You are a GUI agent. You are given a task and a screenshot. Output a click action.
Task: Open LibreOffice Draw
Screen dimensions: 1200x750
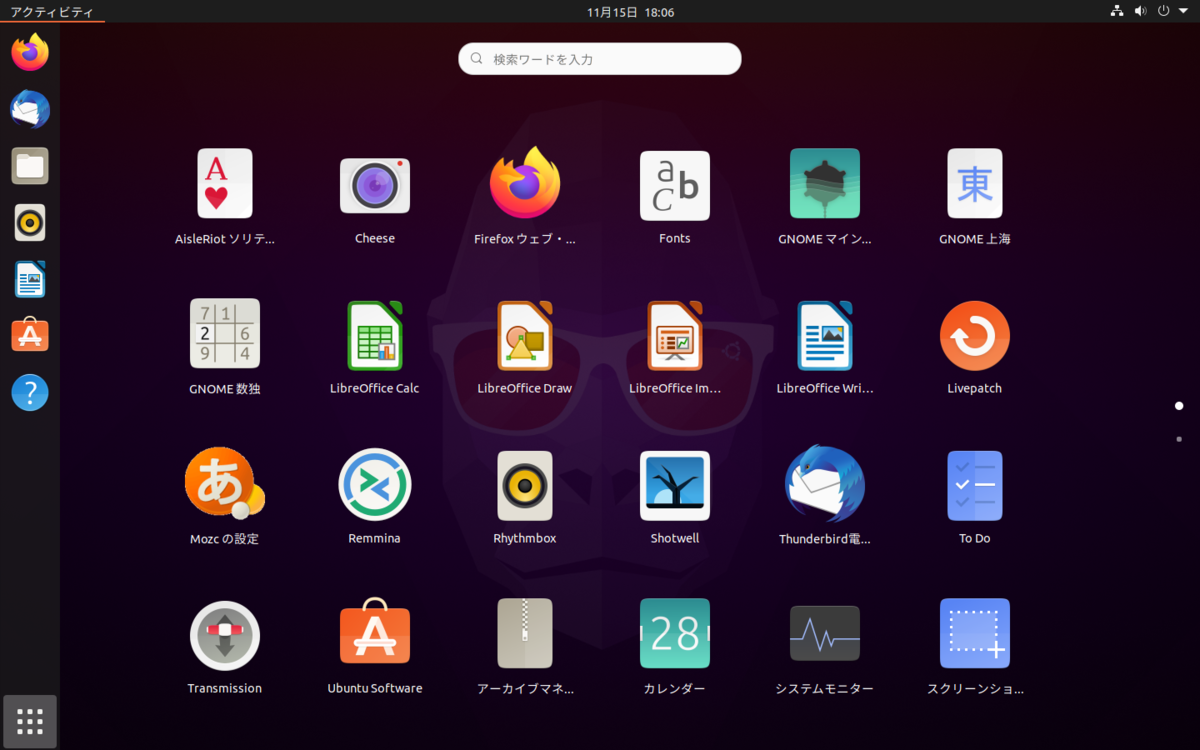tap(525, 335)
